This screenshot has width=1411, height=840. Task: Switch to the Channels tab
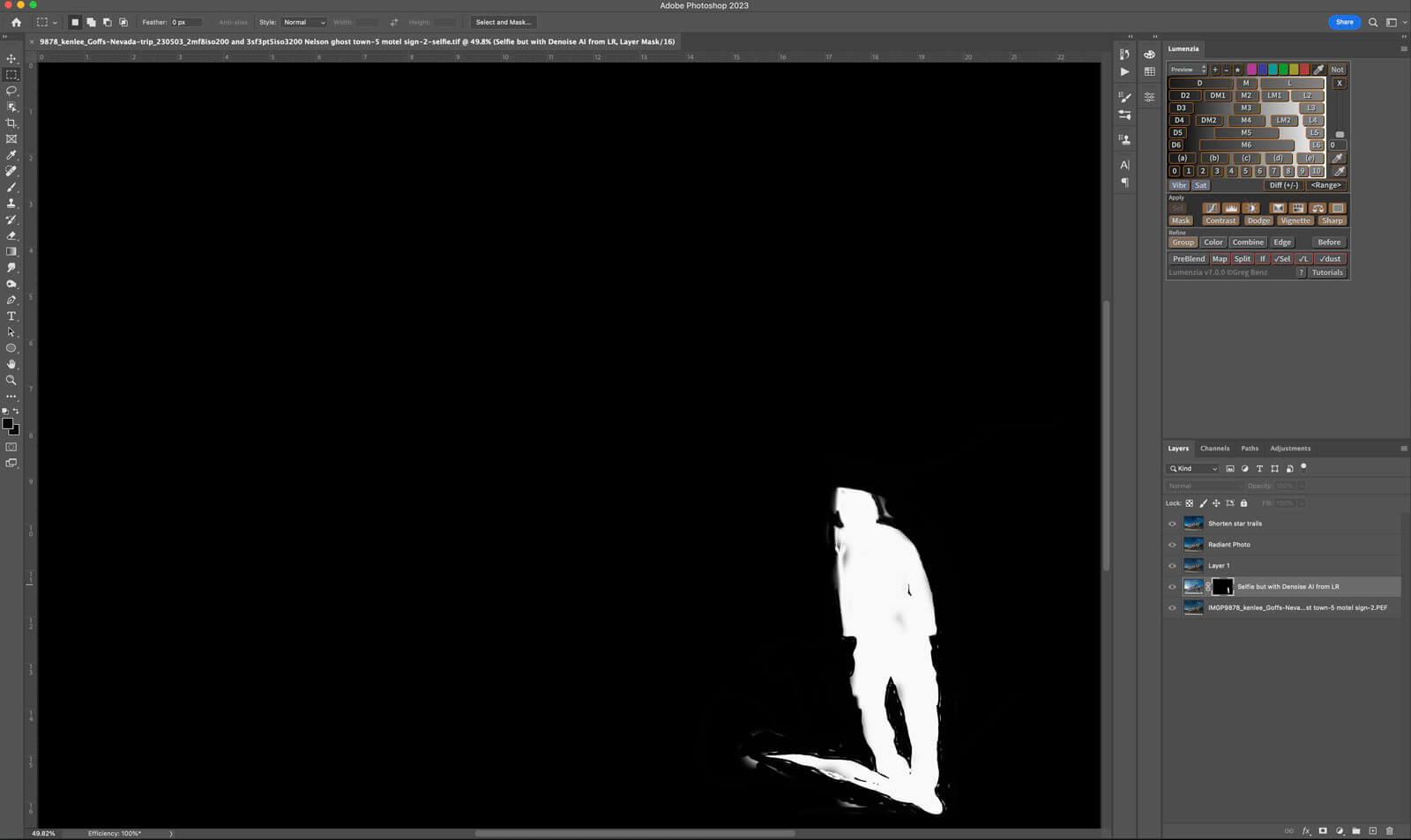click(1214, 449)
